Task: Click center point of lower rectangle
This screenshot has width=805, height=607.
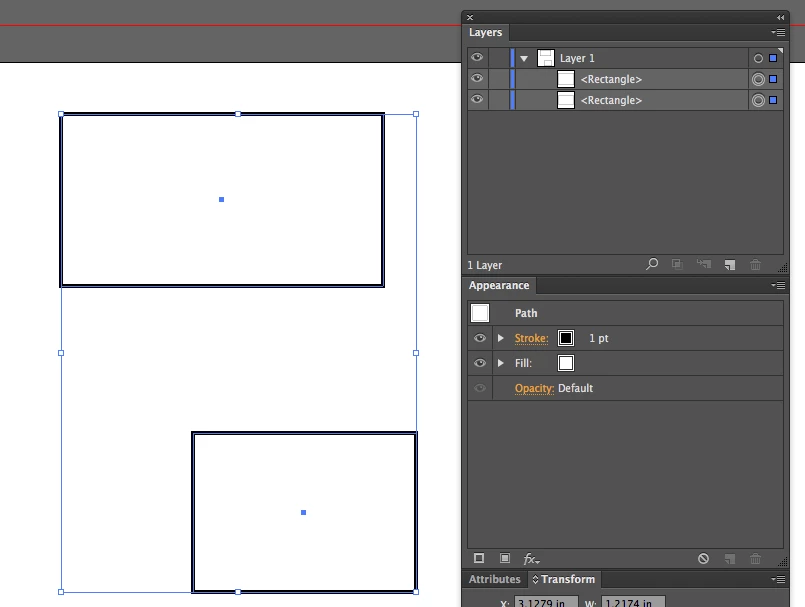Action: pyautogui.click(x=303, y=513)
